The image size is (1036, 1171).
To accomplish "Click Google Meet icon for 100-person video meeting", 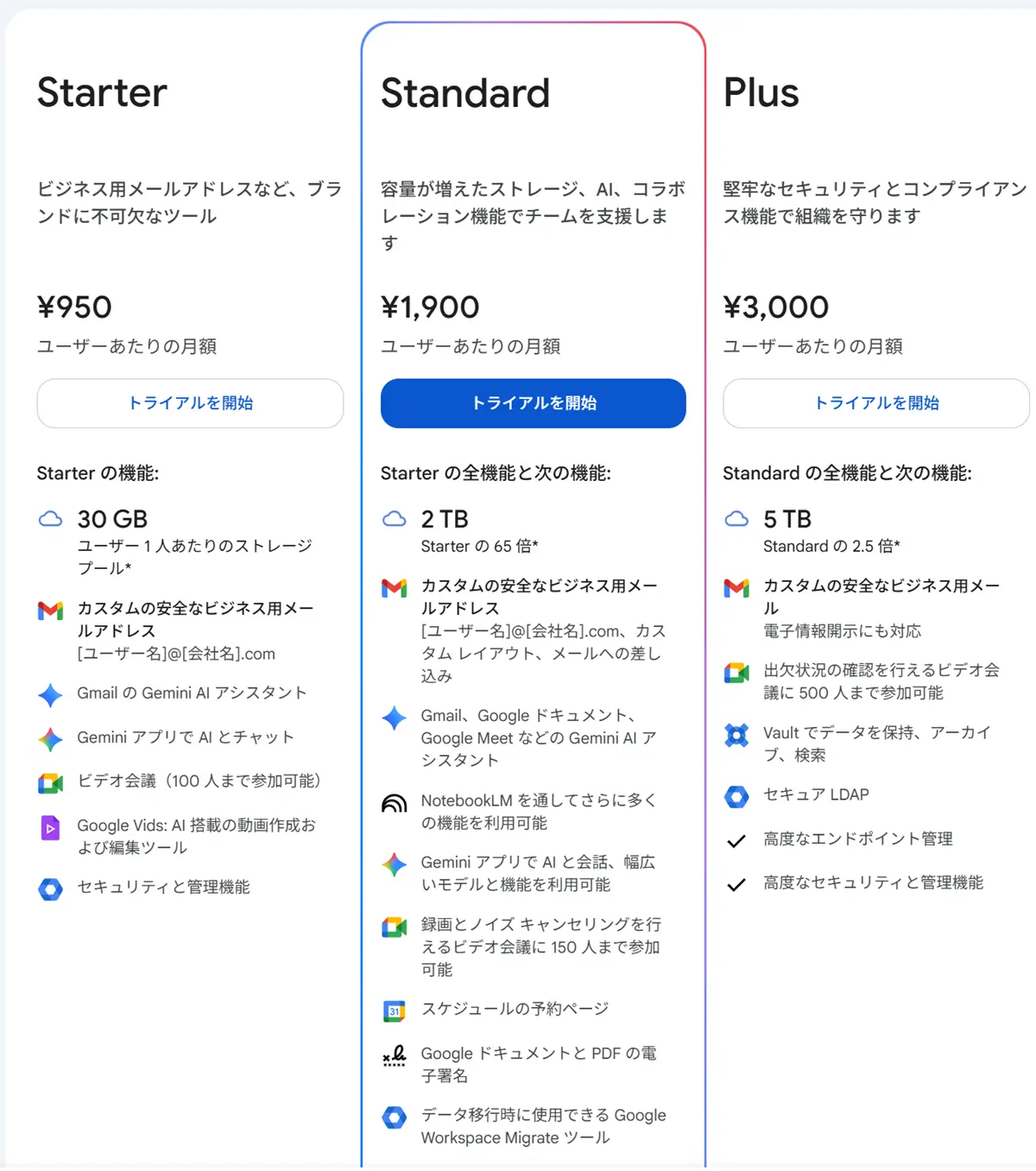I will [x=51, y=783].
